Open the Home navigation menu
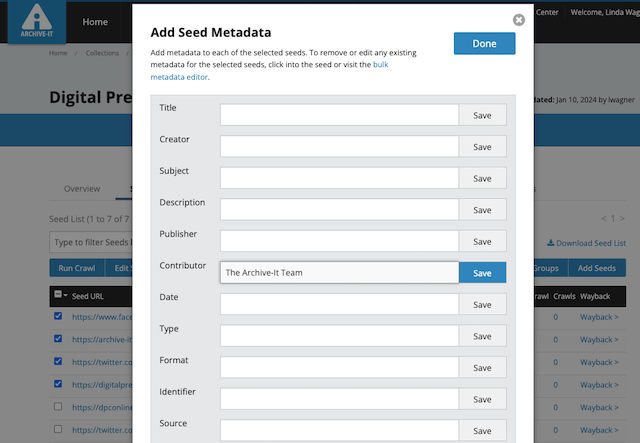The width and height of the screenshot is (640, 443). coord(96,22)
